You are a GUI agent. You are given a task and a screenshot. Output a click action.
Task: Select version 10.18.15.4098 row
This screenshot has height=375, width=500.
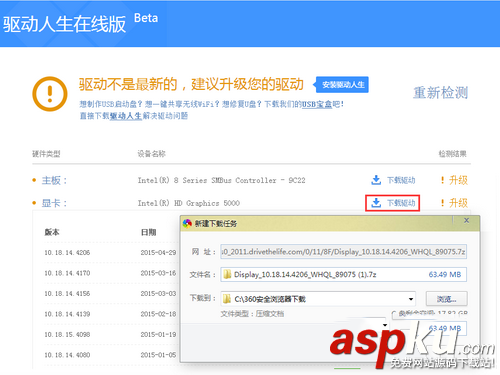coord(67,334)
